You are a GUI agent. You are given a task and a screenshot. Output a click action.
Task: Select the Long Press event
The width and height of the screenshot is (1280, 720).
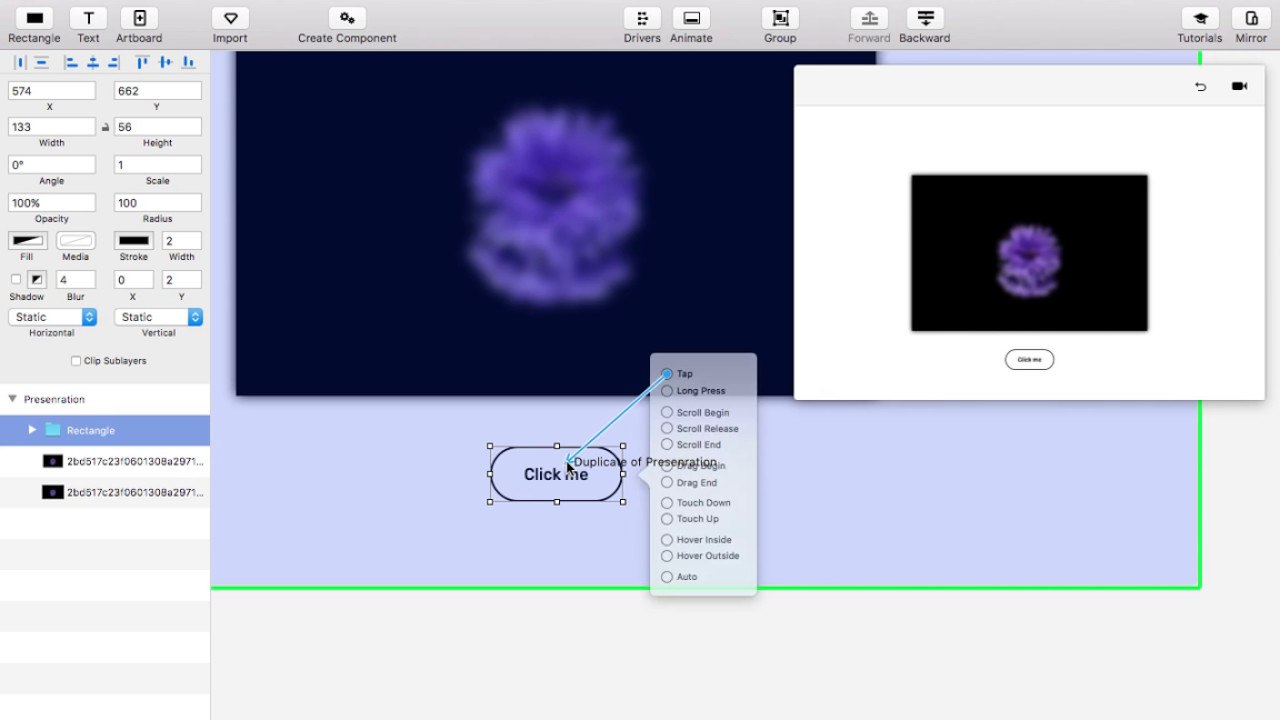click(x=667, y=391)
